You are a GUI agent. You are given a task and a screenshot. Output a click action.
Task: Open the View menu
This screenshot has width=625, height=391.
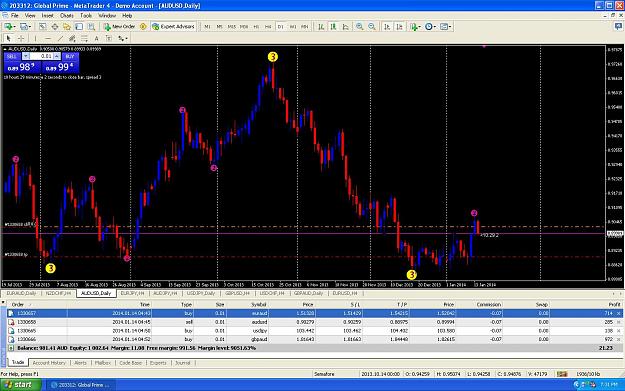click(30, 16)
